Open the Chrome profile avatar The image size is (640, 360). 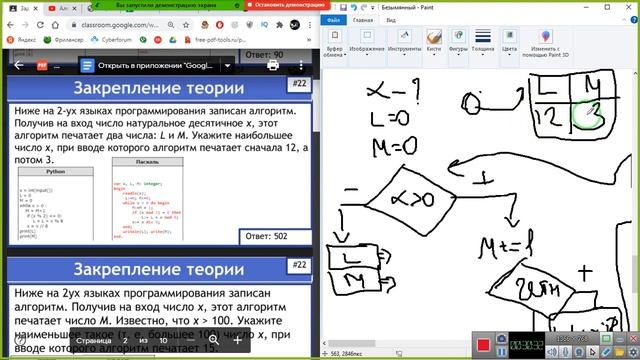pos(295,25)
